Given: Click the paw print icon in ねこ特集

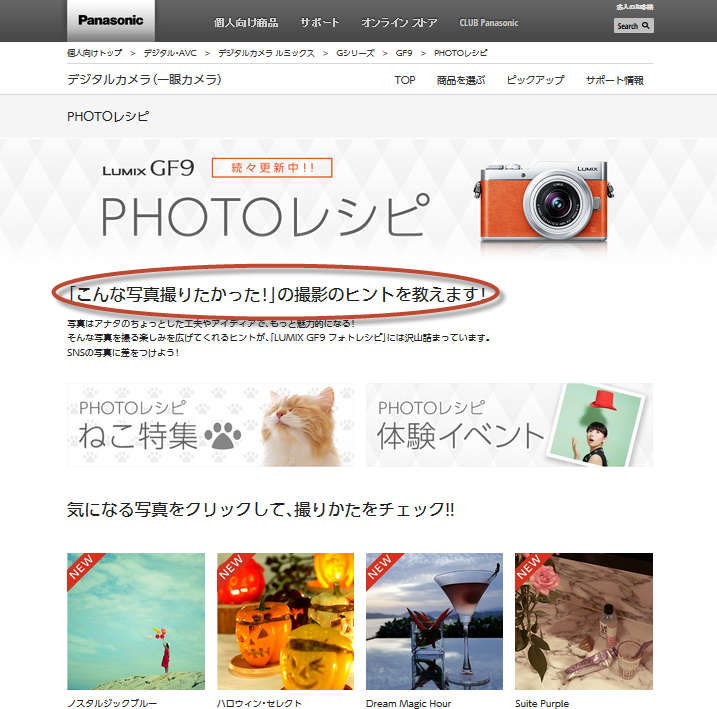Looking at the screenshot, I should 223,435.
